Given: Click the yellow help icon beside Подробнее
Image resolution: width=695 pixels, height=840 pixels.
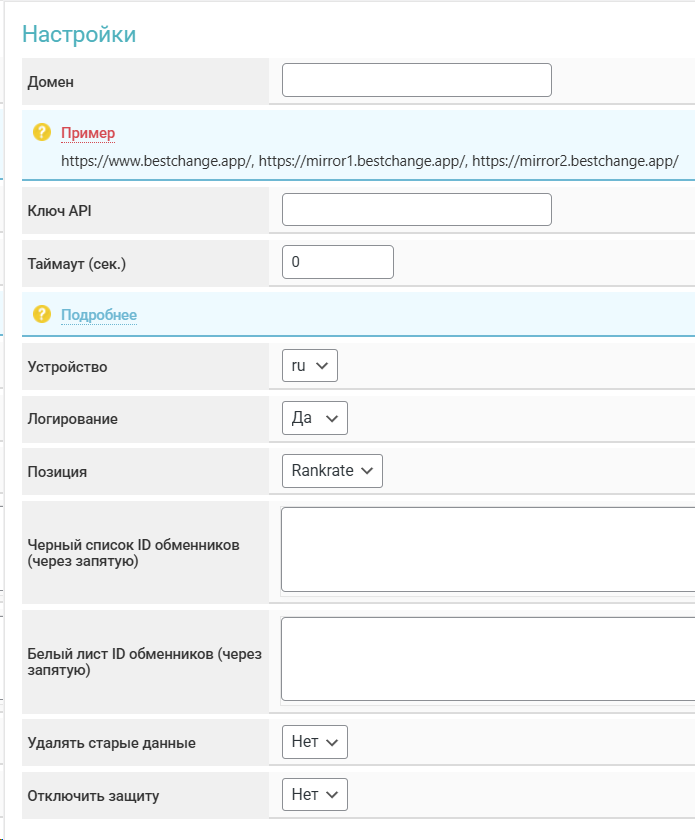Looking at the screenshot, I should click(41, 314).
